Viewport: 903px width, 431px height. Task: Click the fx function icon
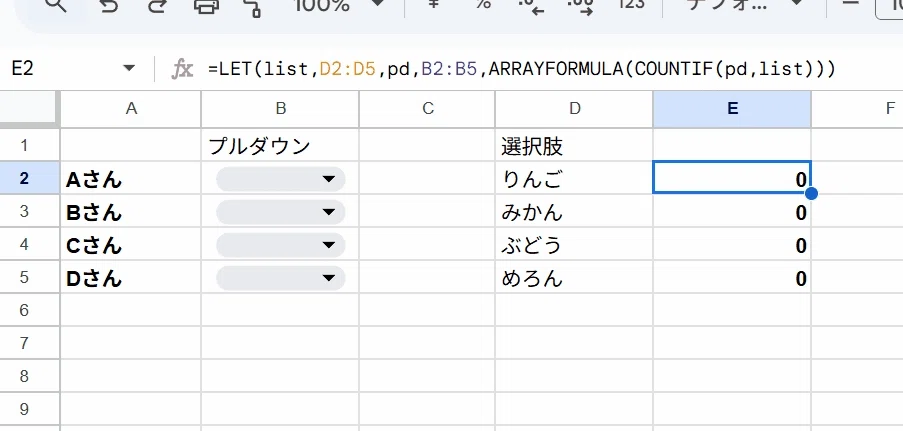point(182,69)
